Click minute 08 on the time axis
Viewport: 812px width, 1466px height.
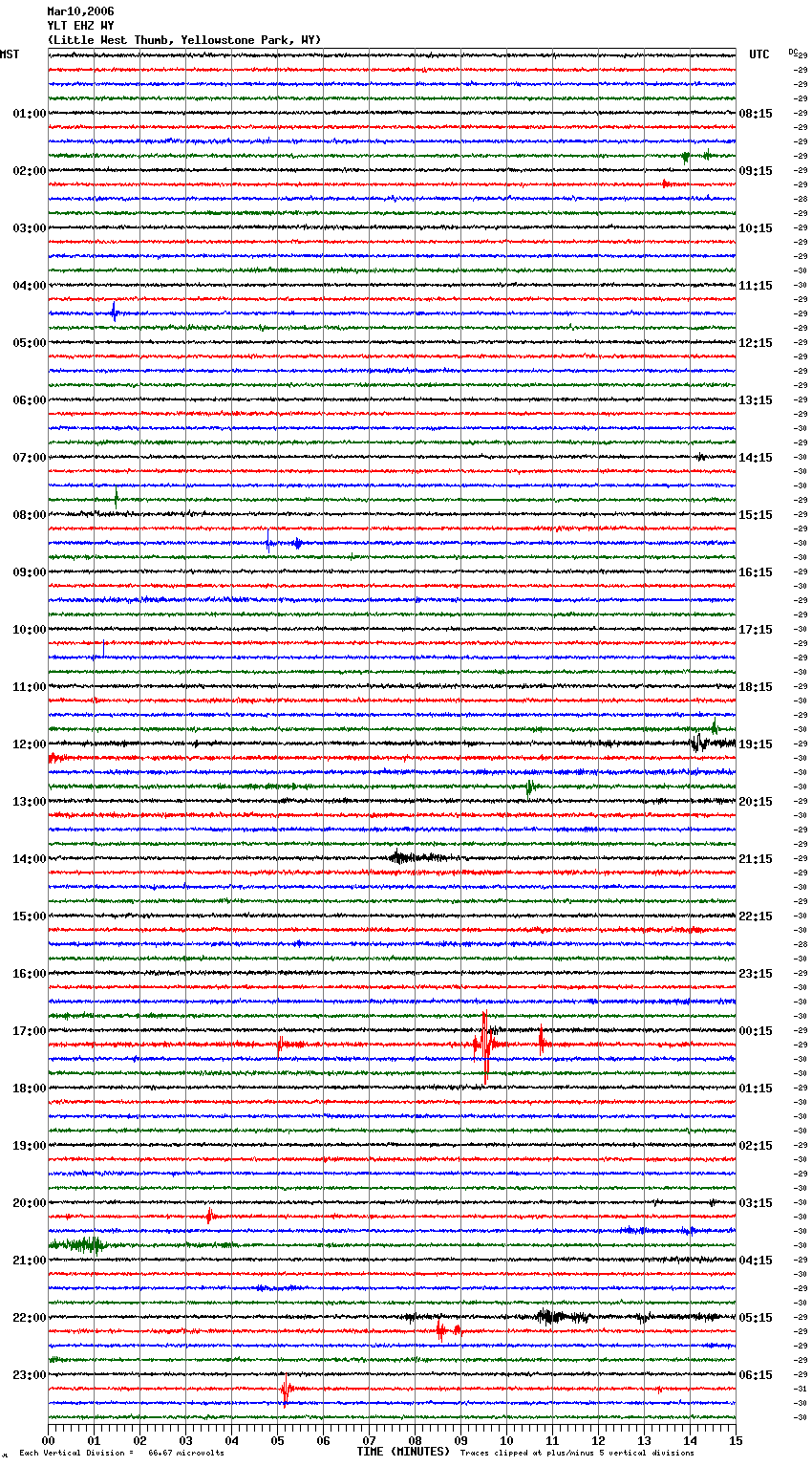415,1440
